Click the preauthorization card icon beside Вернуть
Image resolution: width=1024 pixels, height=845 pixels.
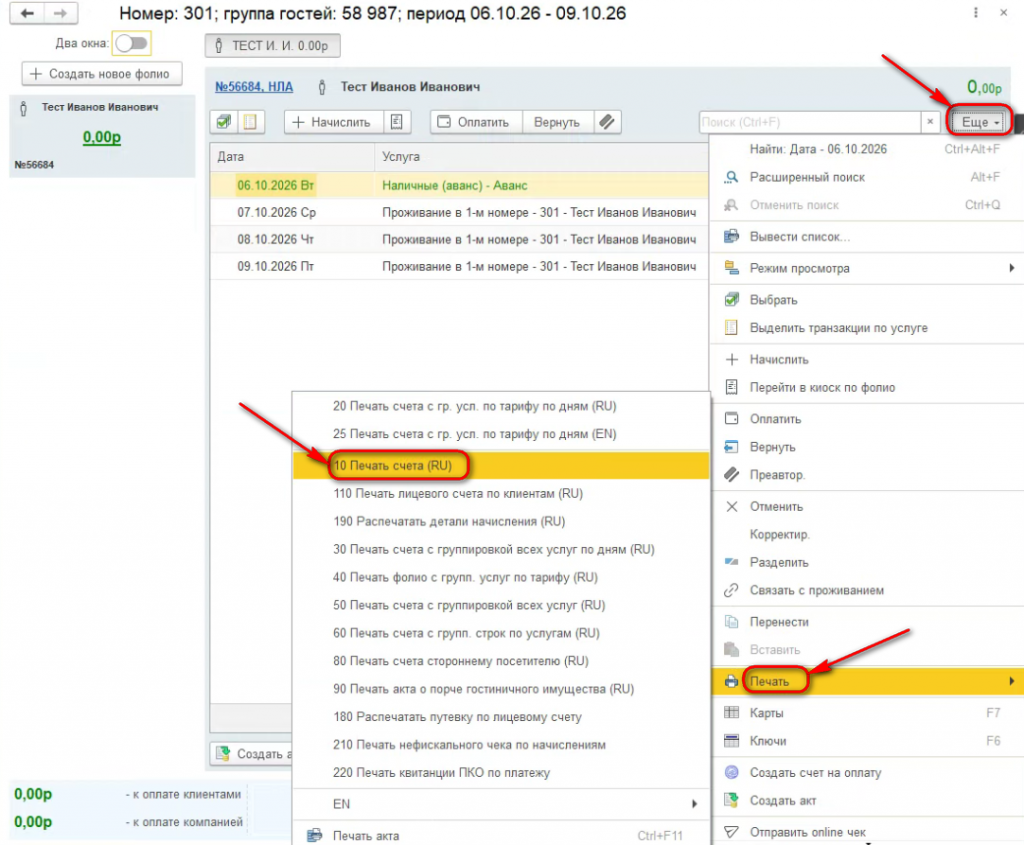[607, 122]
